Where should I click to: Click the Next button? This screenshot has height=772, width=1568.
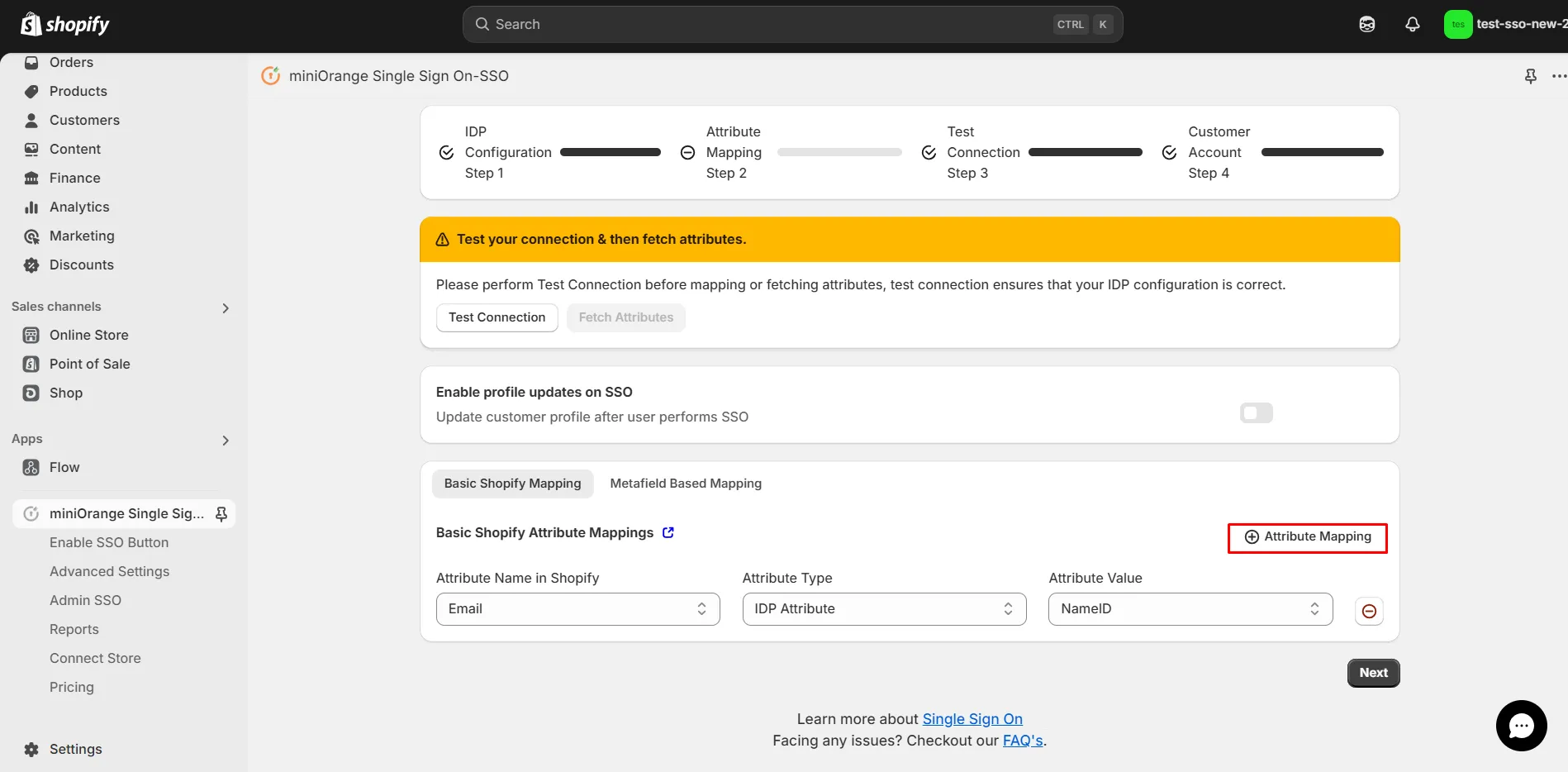pyautogui.click(x=1373, y=673)
